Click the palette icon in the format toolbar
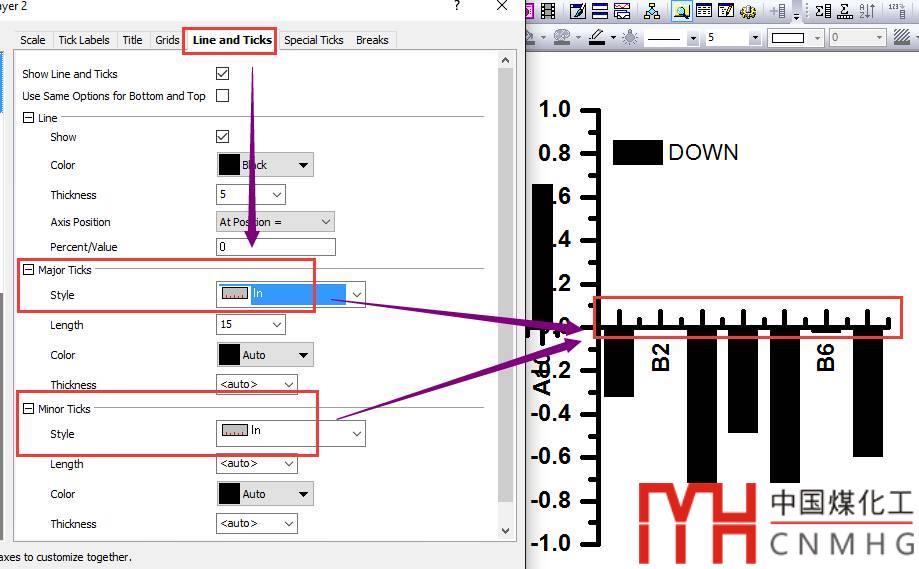 click(562, 38)
